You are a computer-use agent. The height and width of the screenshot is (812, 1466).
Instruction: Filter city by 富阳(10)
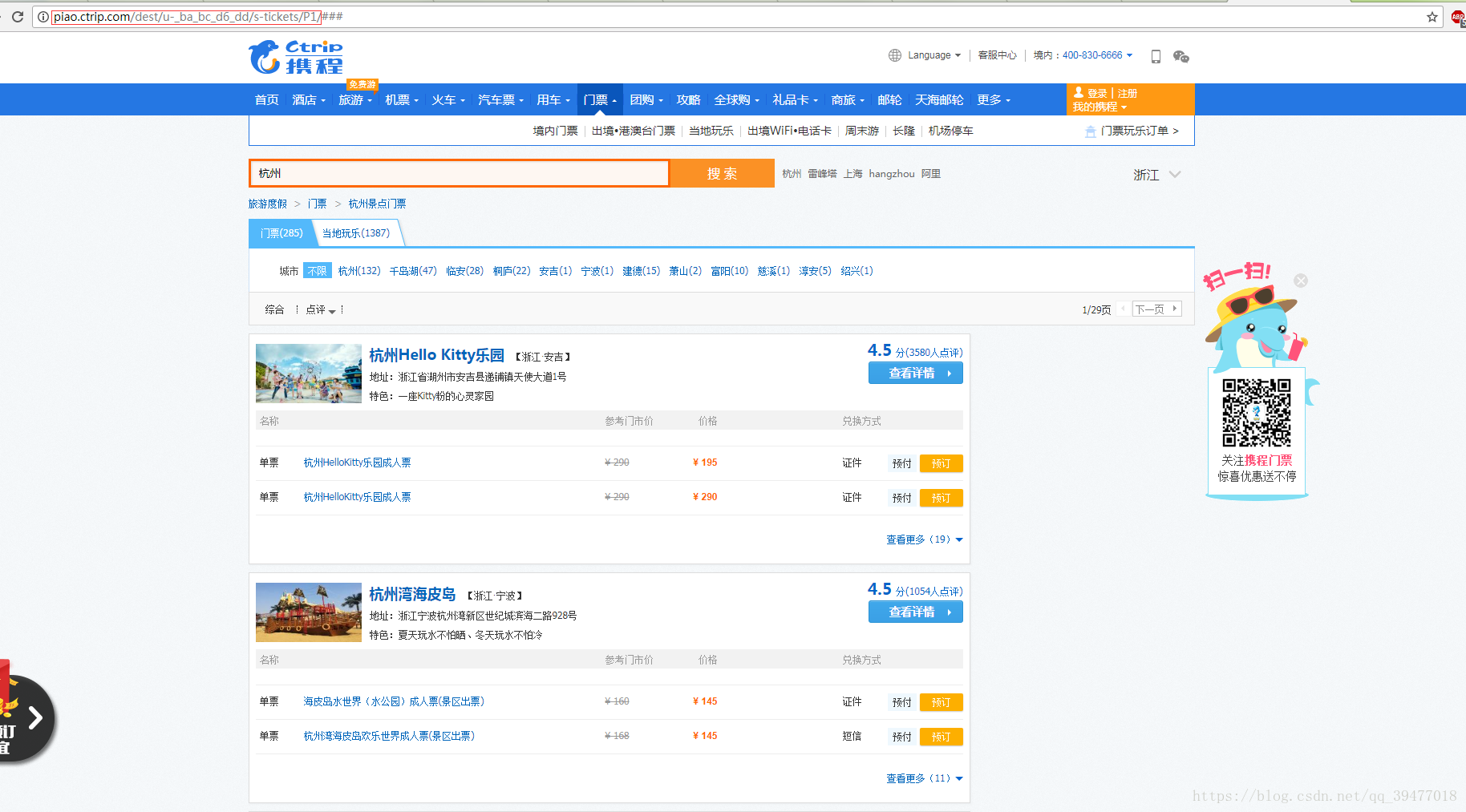(730, 271)
